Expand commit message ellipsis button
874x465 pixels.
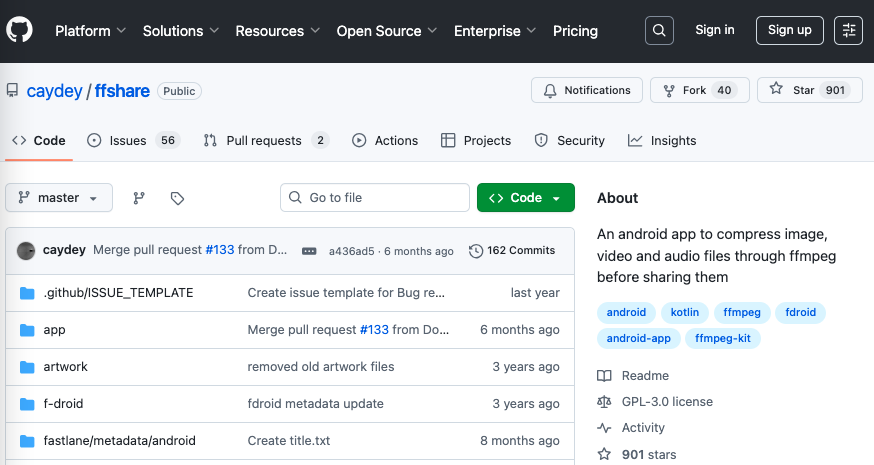309,251
